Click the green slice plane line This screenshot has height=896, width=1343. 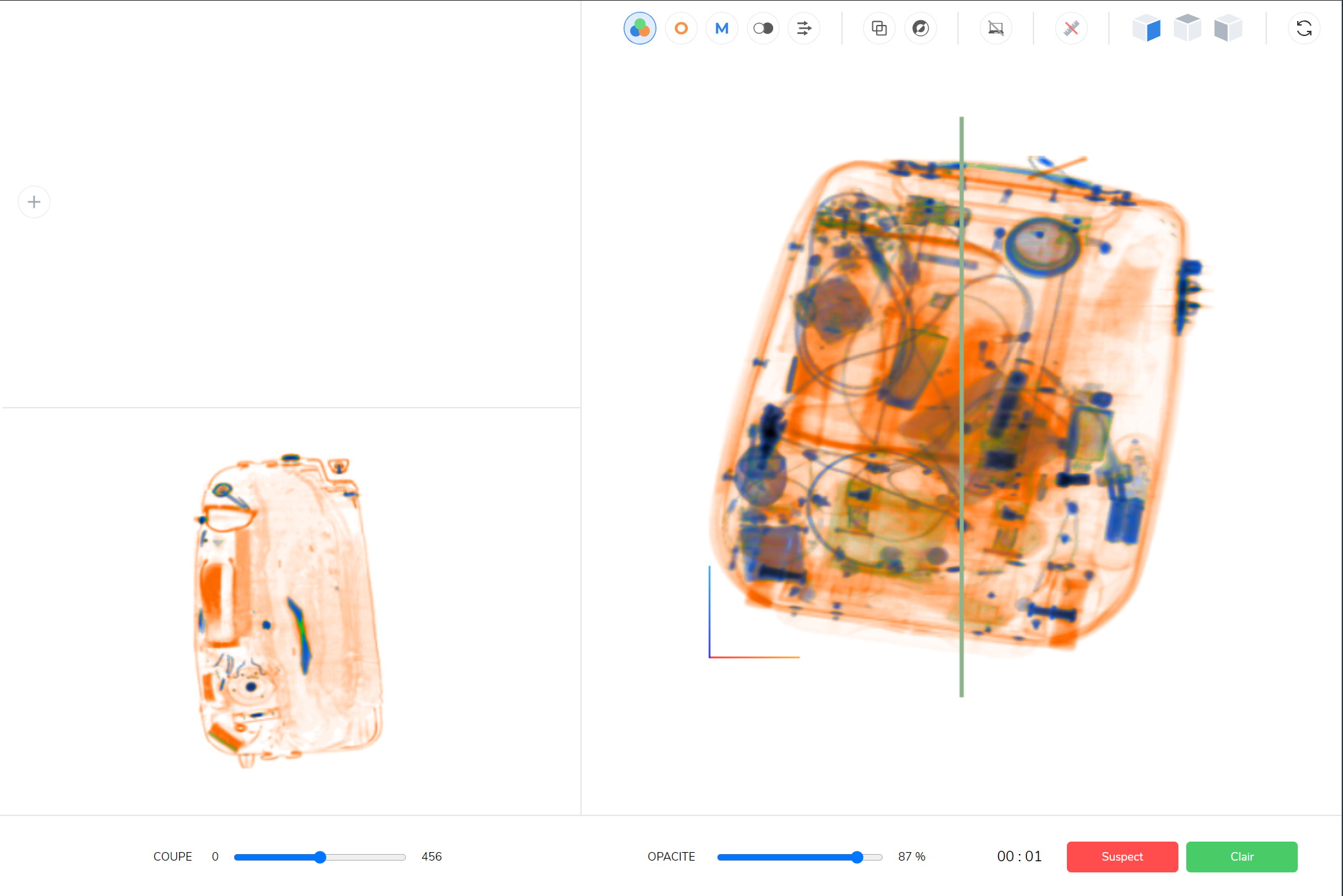[961, 406]
